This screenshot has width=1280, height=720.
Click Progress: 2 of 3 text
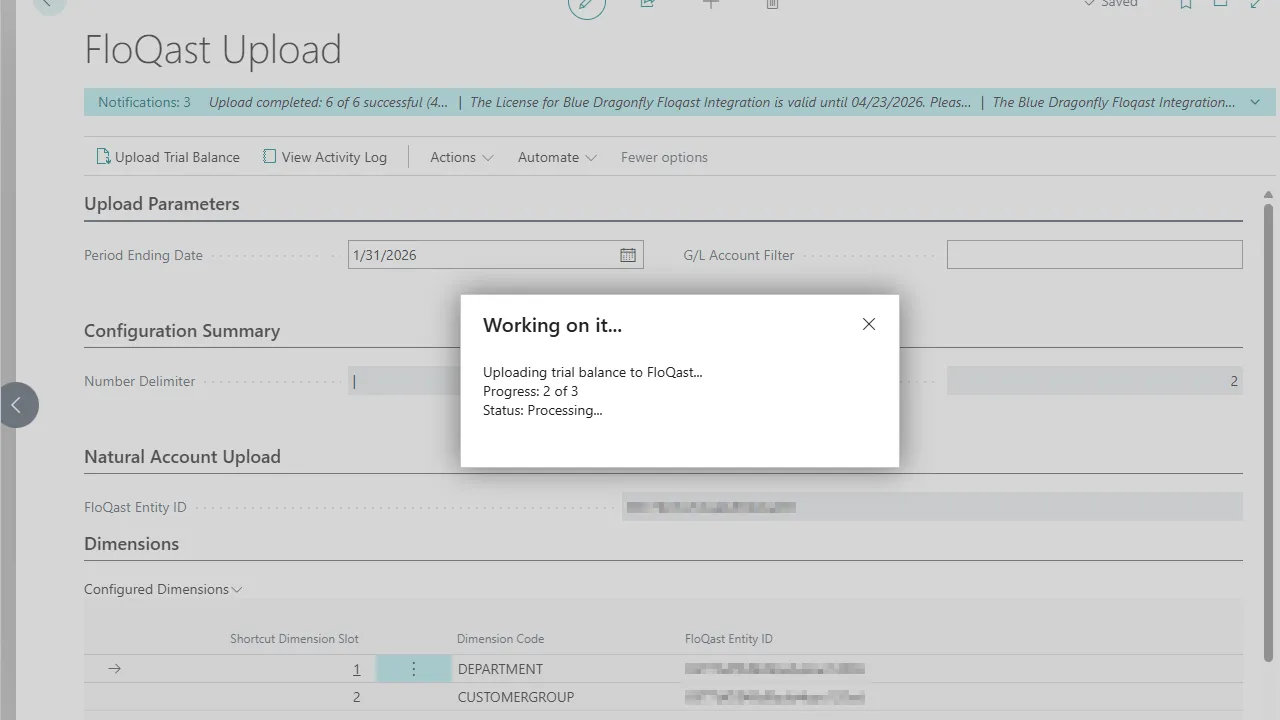530,391
